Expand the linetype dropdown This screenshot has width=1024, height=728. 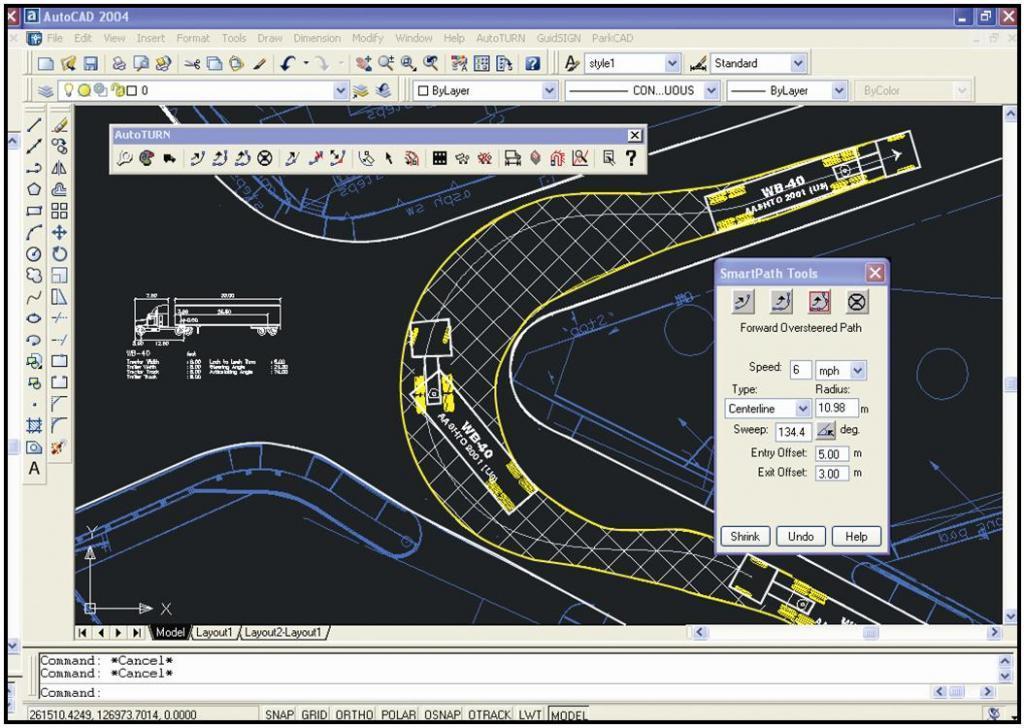click(x=711, y=91)
